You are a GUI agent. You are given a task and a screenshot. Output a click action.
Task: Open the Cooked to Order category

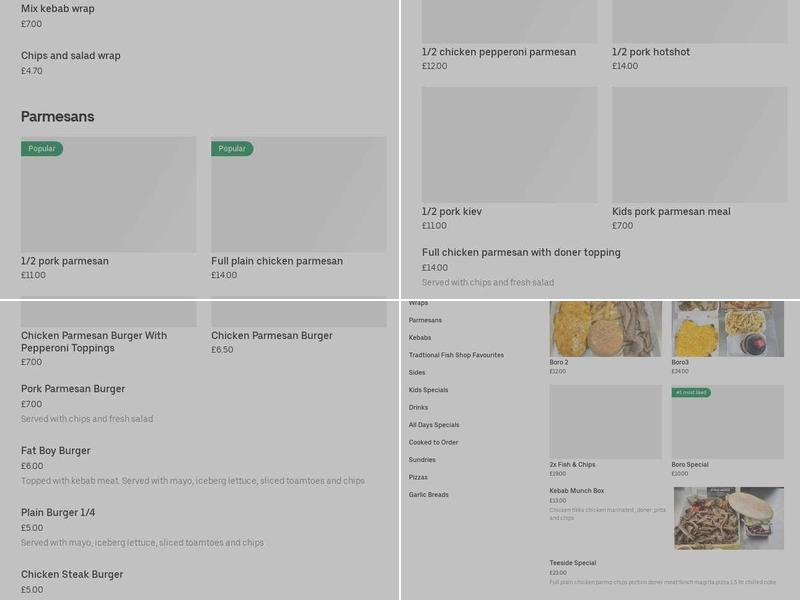tap(433, 442)
